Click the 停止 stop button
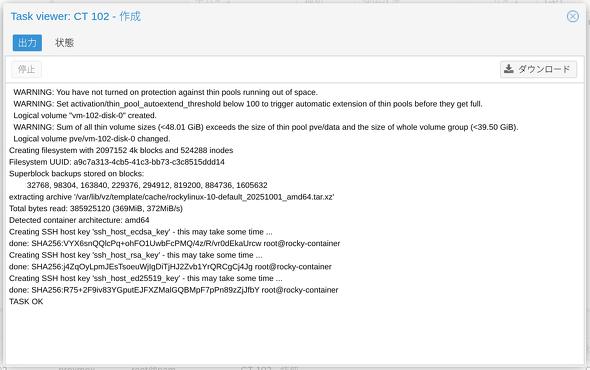 (26, 69)
